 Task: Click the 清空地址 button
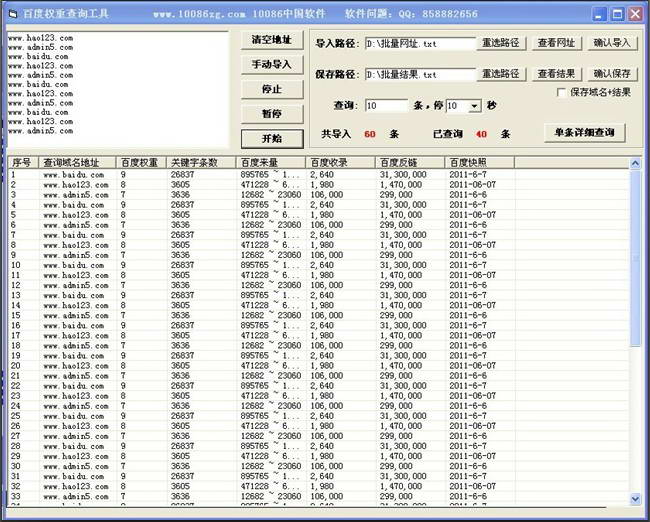(x=272, y=40)
